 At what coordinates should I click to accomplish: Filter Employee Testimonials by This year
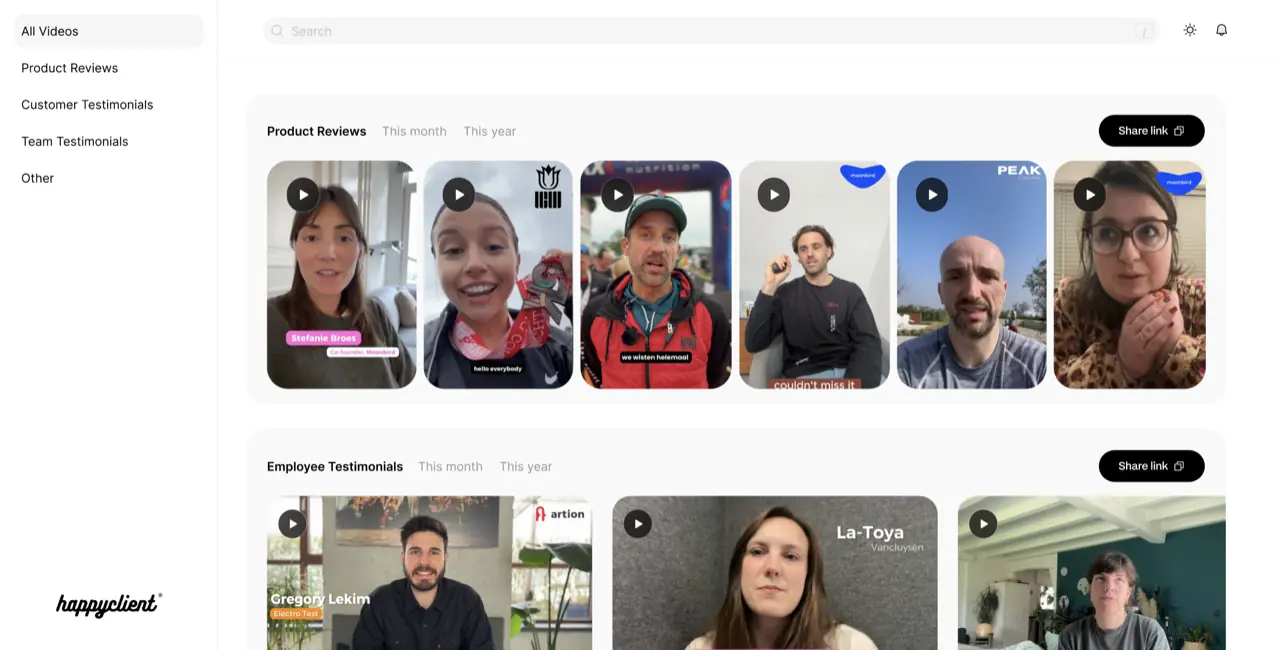[526, 466]
